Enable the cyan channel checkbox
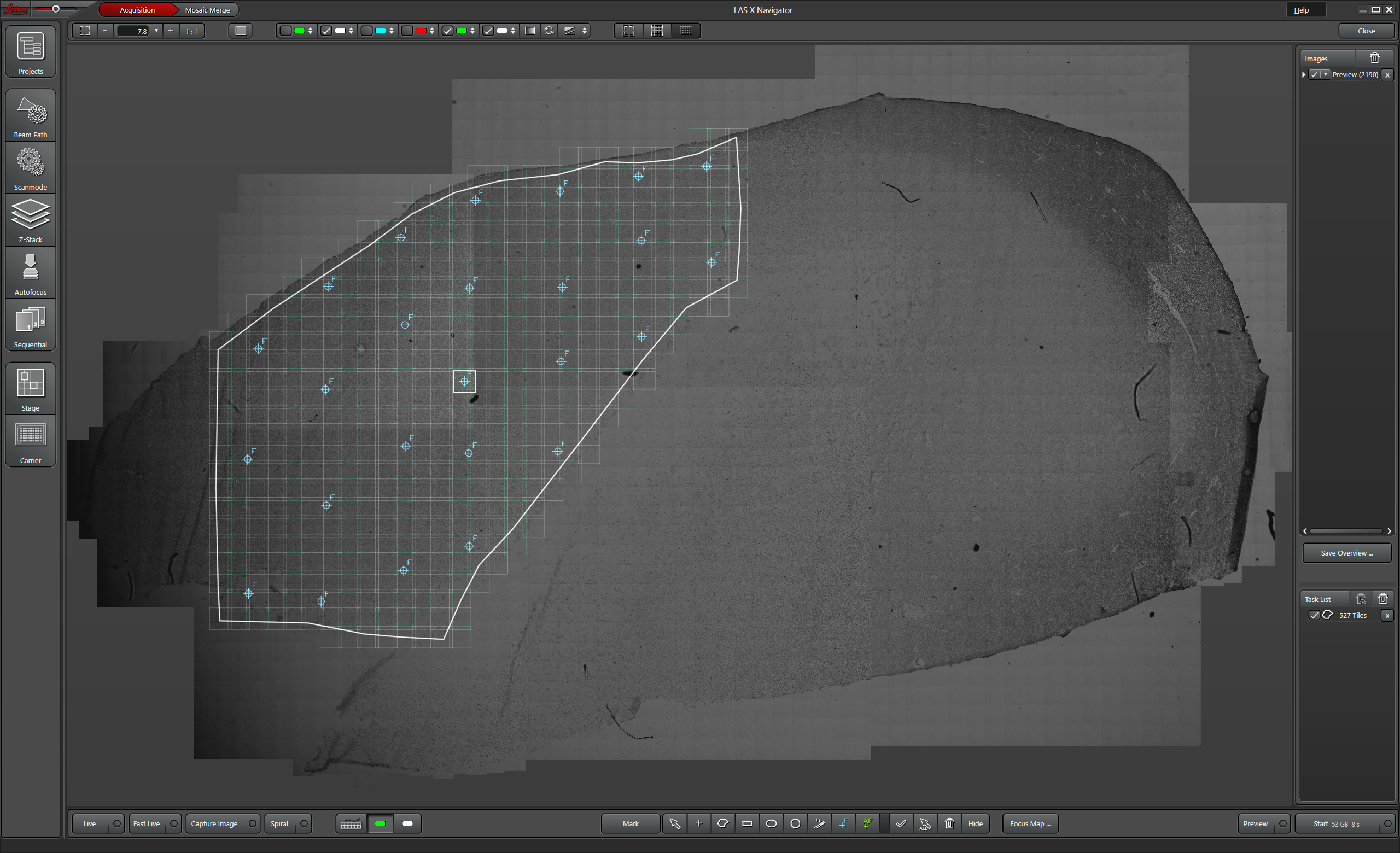The image size is (1400, 853). [367, 31]
